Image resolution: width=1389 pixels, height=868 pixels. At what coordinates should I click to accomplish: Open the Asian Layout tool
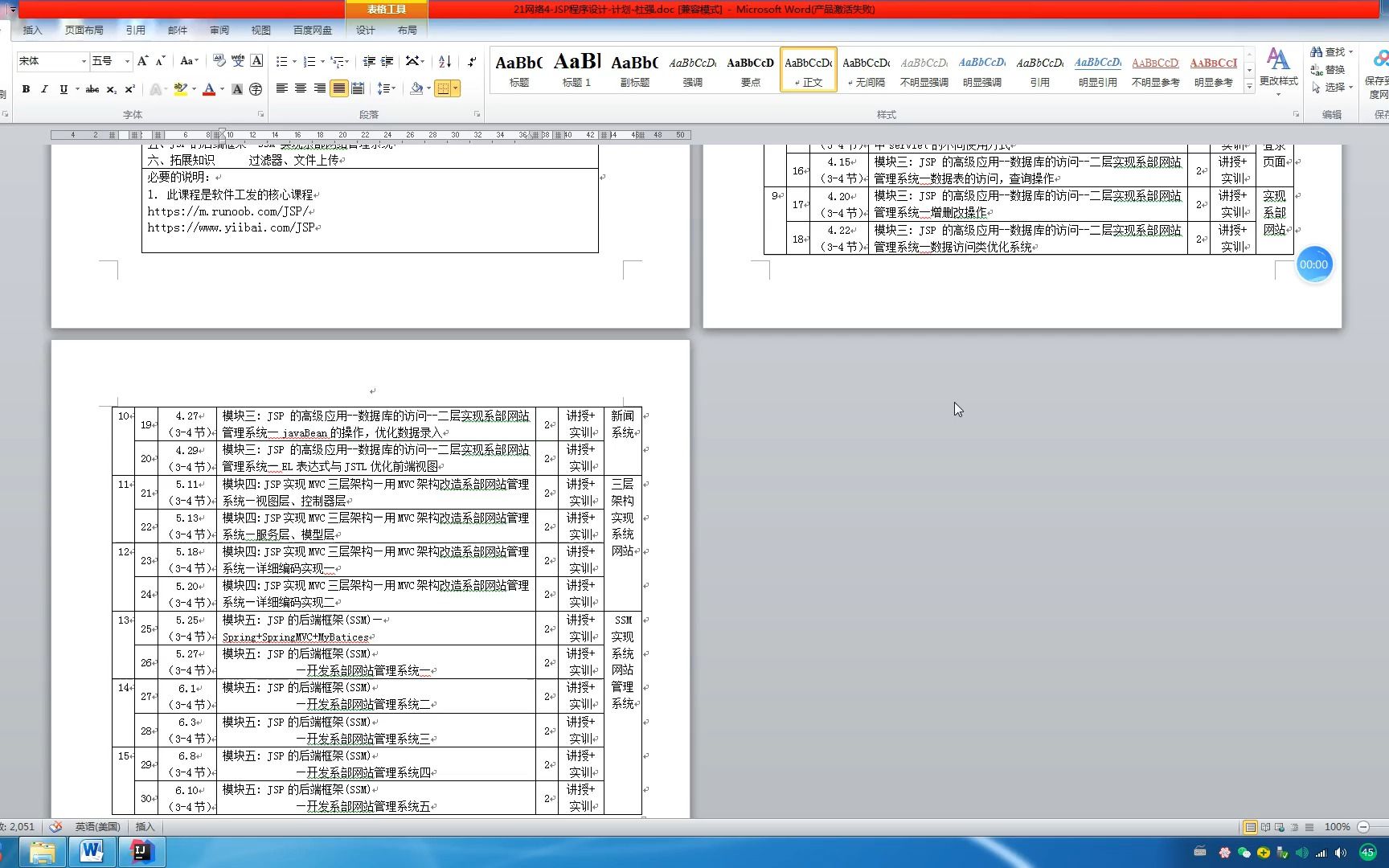(x=413, y=61)
